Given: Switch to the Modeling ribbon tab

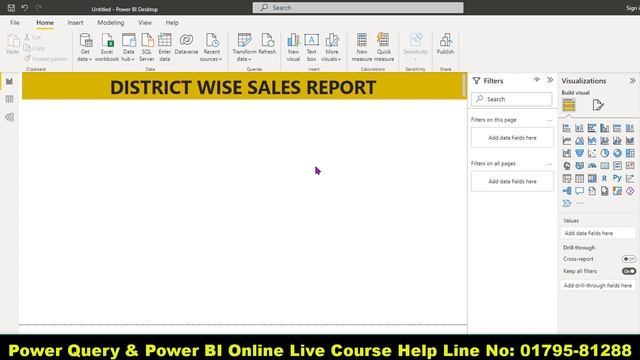Looking at the screenshot, I should (x=111, y=23).
